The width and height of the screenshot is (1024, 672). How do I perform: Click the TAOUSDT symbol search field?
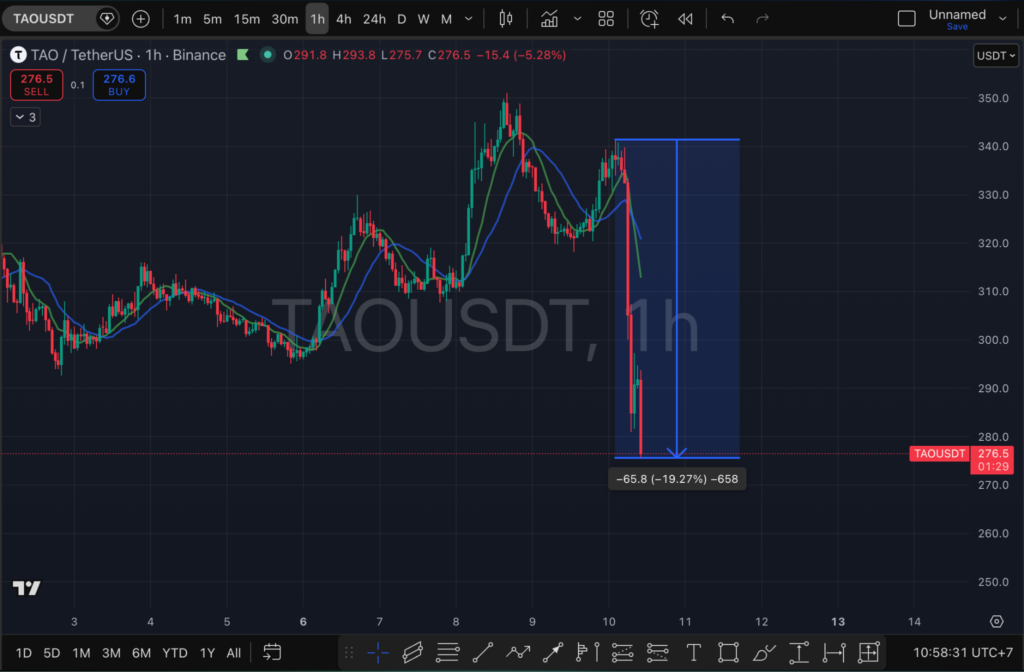(50, 19)
